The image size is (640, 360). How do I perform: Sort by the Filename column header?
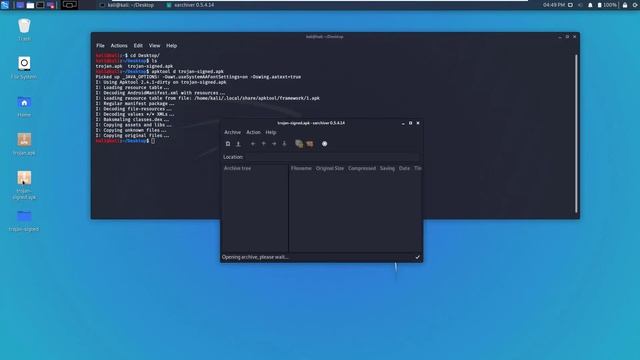(301, 168)
